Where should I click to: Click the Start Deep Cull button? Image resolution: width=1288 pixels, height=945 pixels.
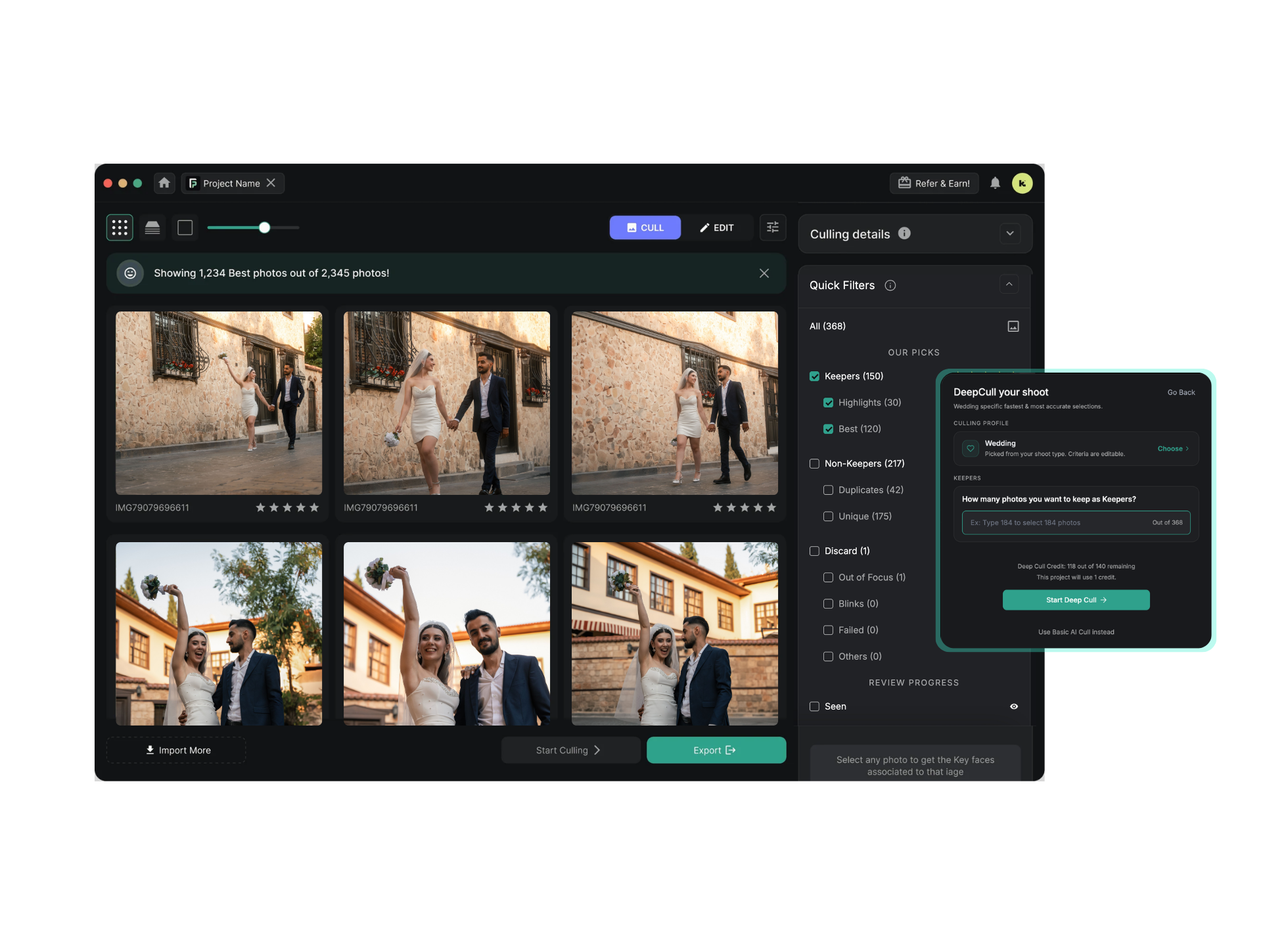(x=1076, y=600)
